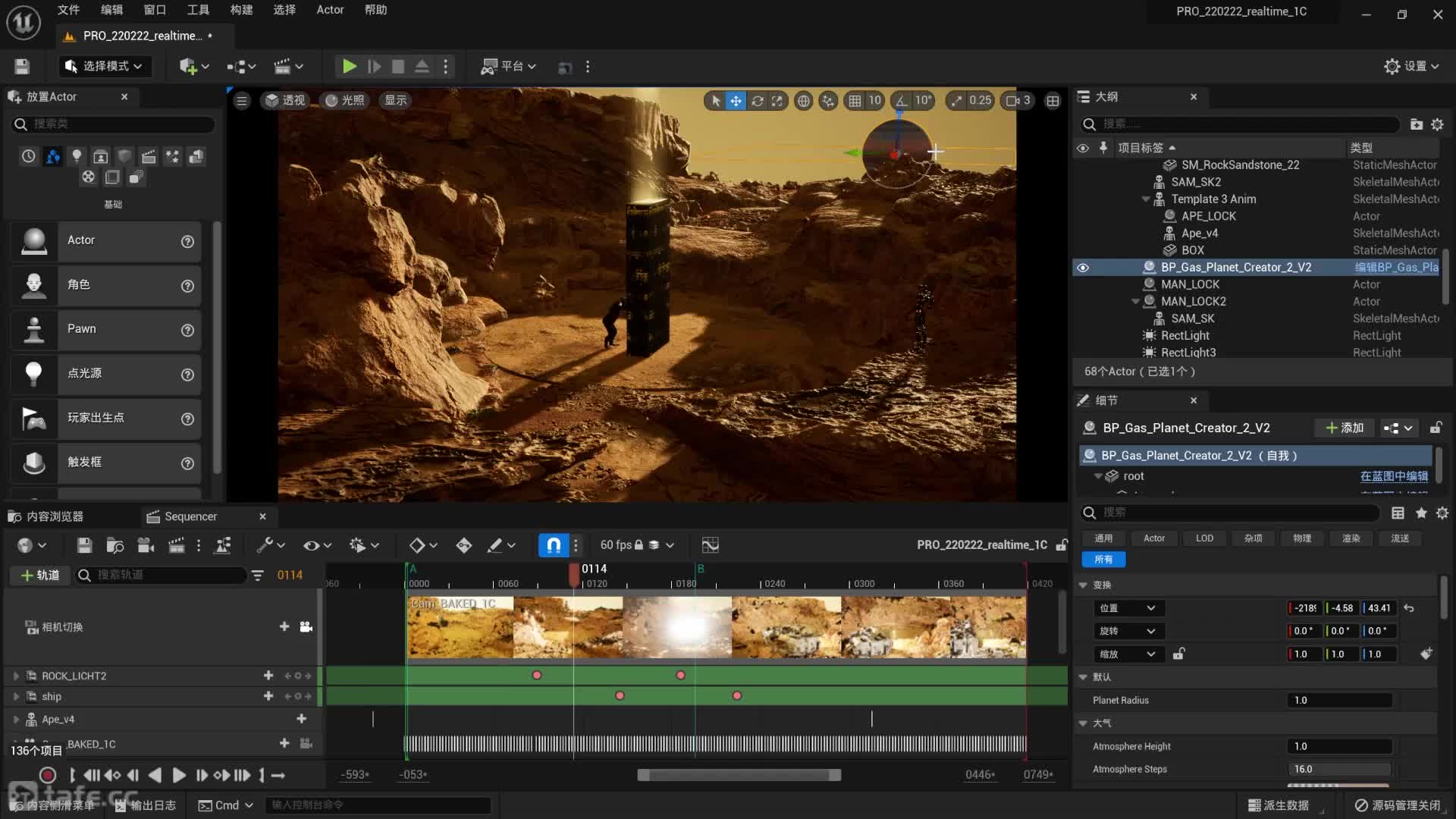The width and height of the screenshot is (1456, 819).
Task: Open the 文件 menu
Action: pos(68,10)
